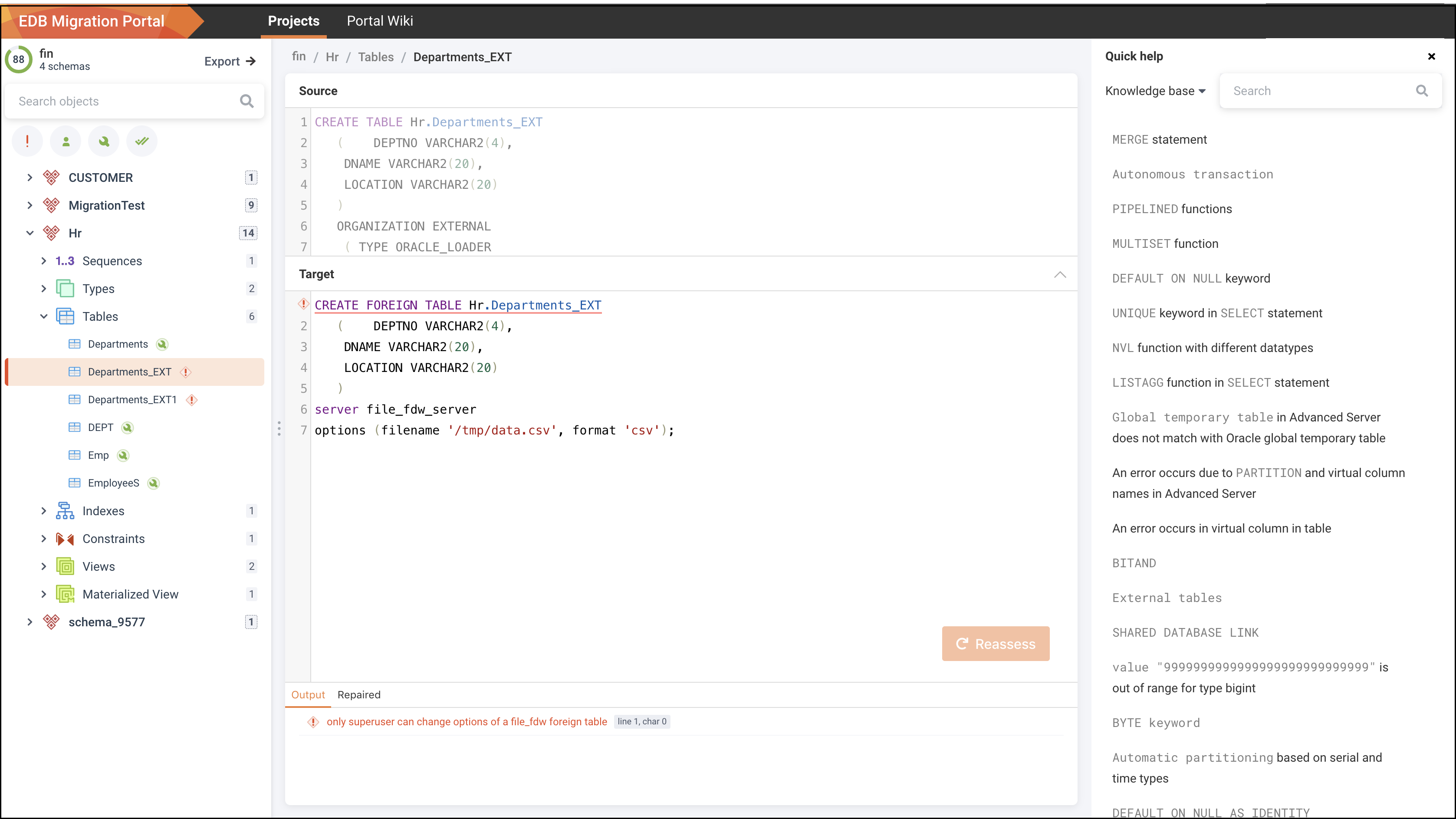Click repaired icon beside EmployeeS table
The image size is (1456, 819).
[153, 483]
